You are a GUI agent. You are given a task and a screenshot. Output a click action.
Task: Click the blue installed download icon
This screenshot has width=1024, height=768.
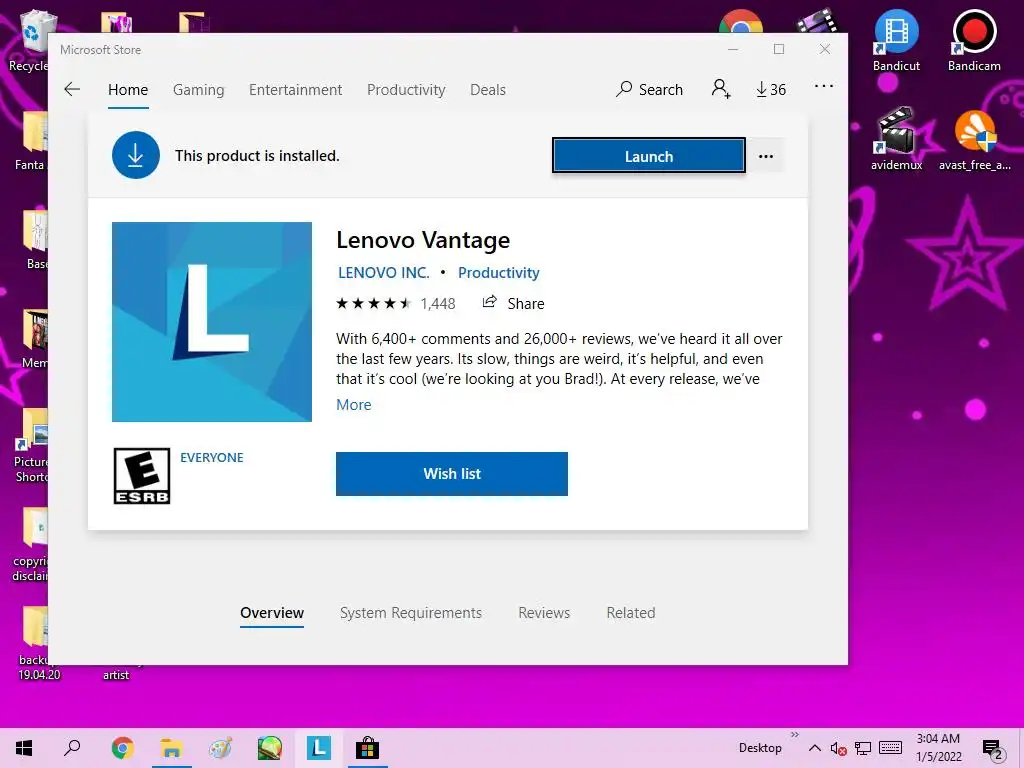point(136,155)
